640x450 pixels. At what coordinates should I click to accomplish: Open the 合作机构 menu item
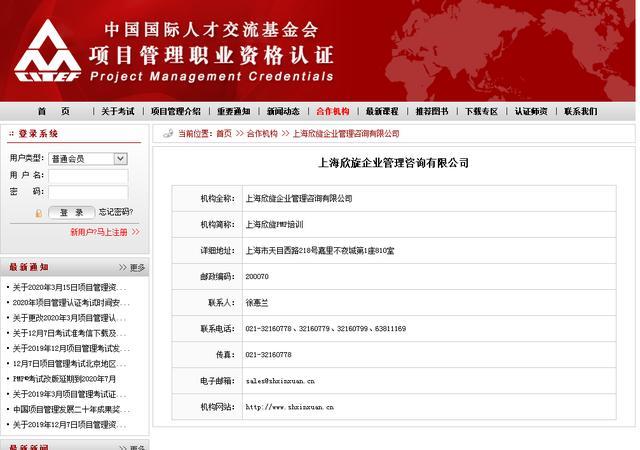tap(333, 111)
